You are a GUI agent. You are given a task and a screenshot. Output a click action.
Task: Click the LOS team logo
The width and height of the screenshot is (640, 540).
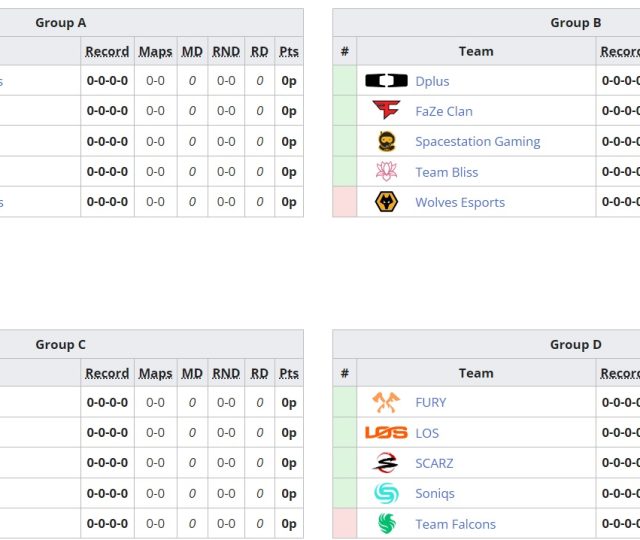pos(386,433)
